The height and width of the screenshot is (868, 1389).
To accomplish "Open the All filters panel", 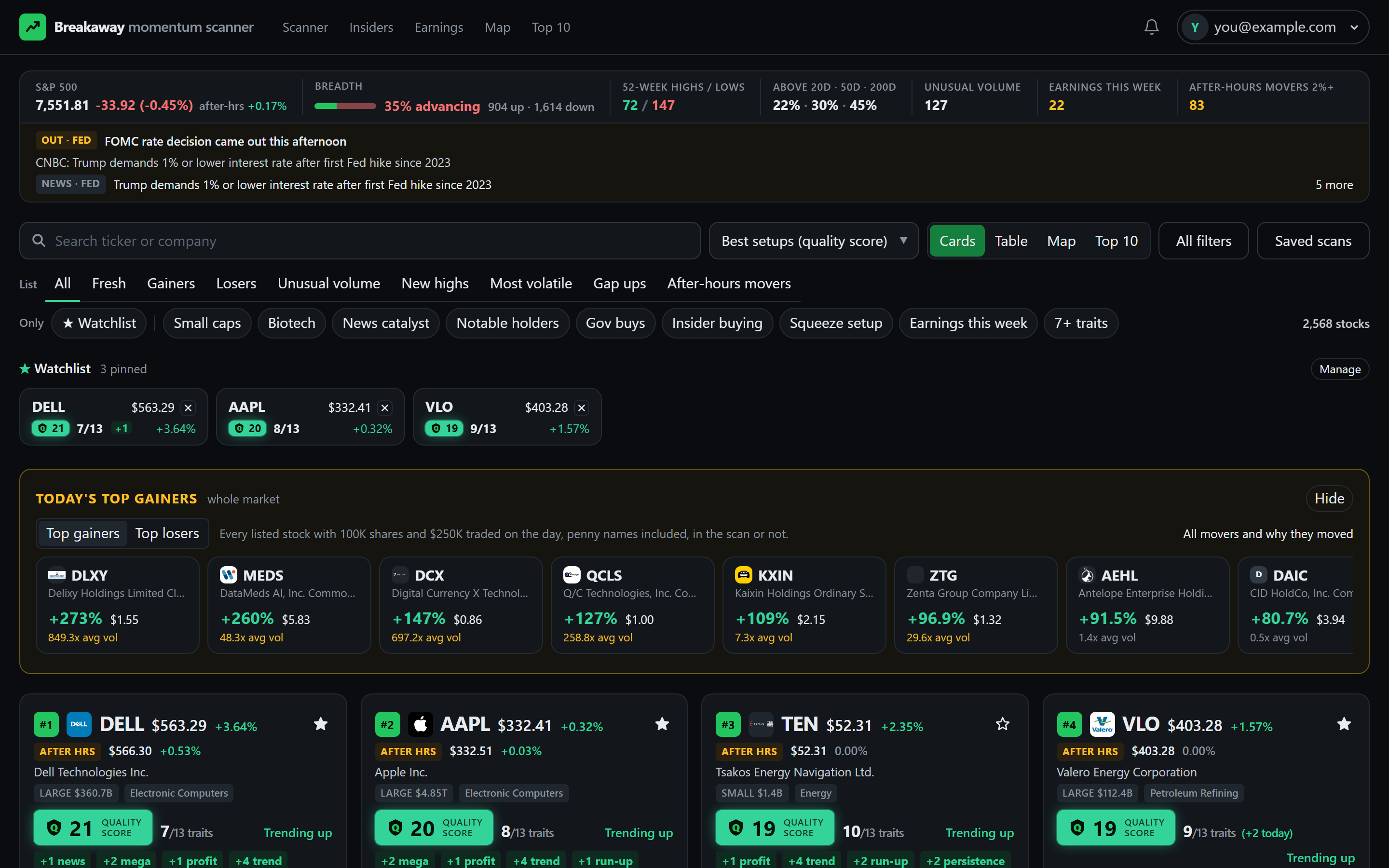I will (x=1204, y=241).
